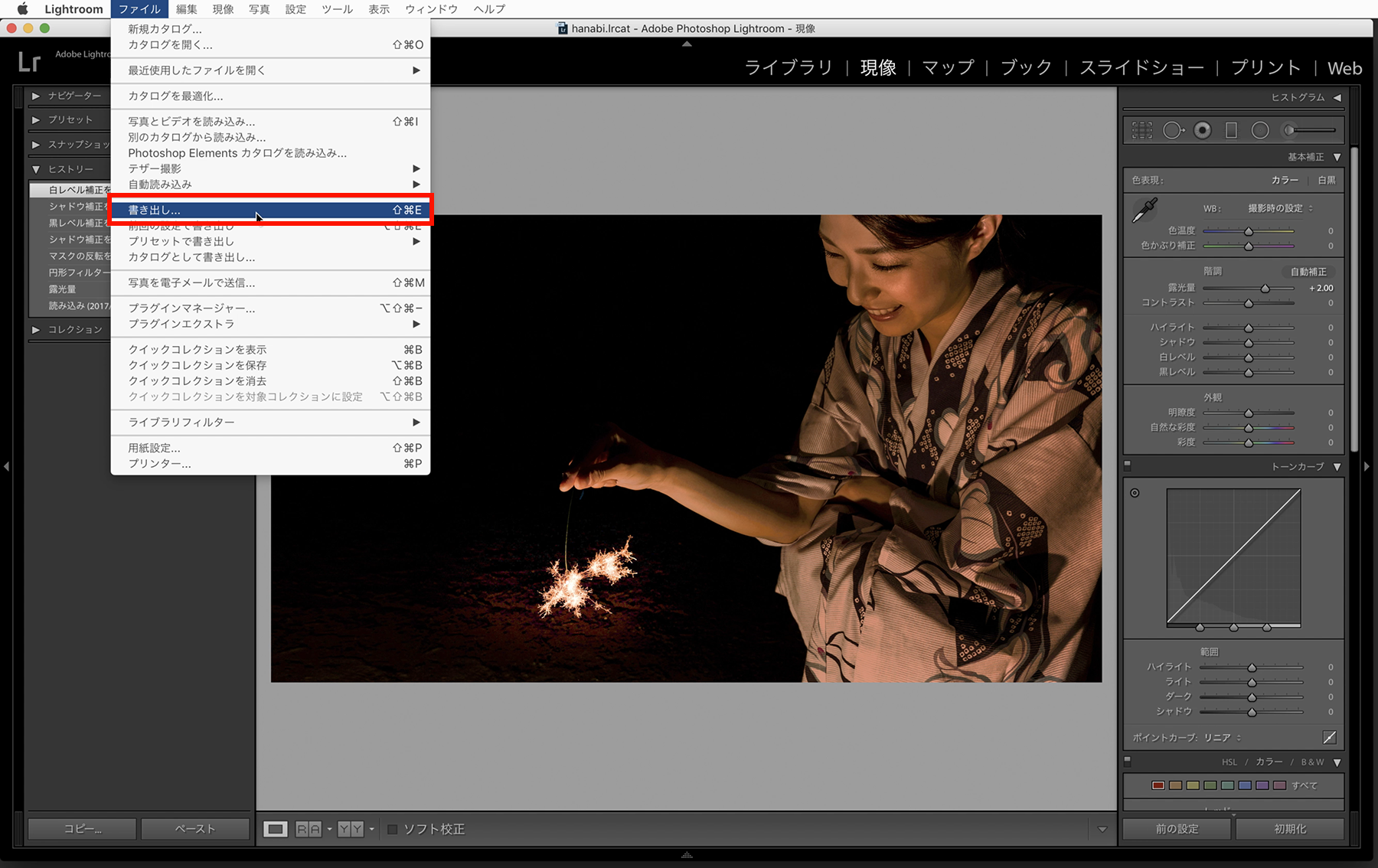Set treatment to 白黒
This screenshot has width=1378, height=868.
1327,180
